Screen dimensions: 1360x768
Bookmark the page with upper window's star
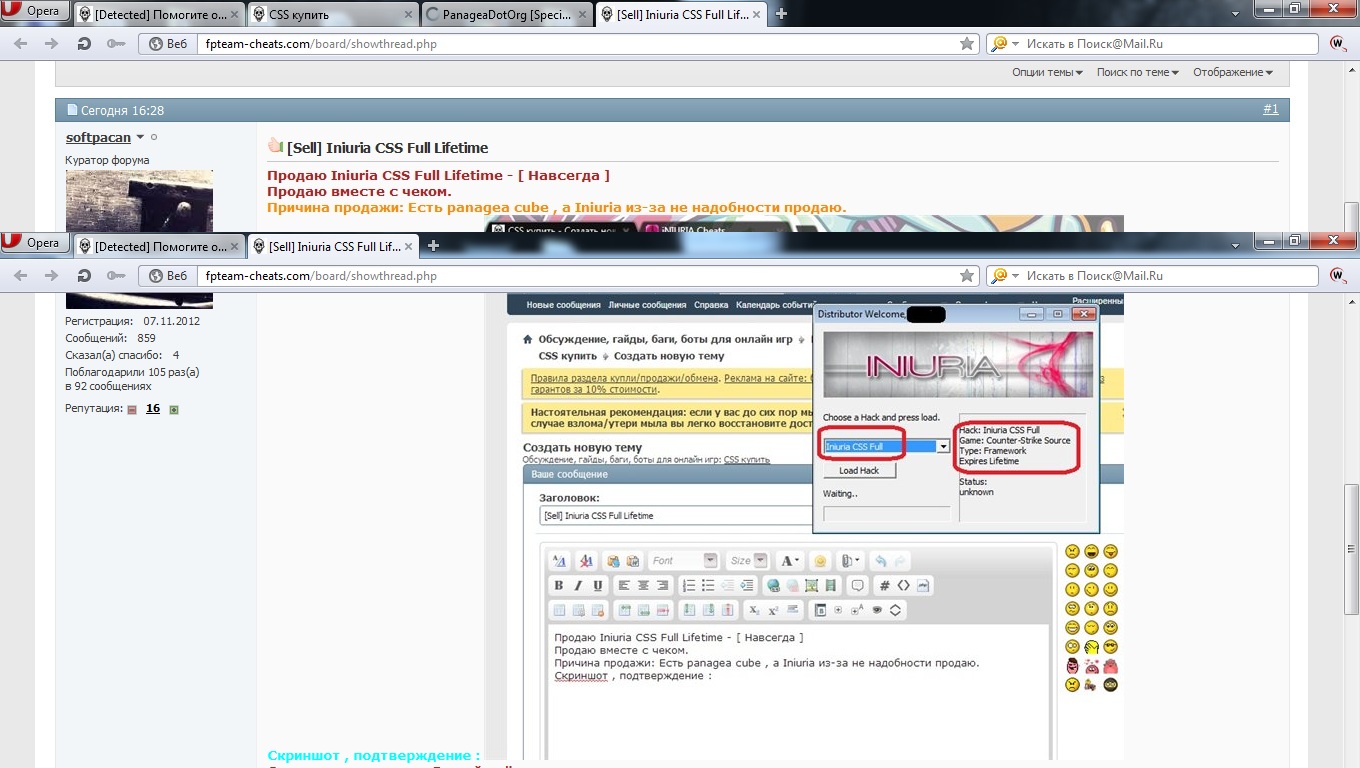tap(966, 44)
